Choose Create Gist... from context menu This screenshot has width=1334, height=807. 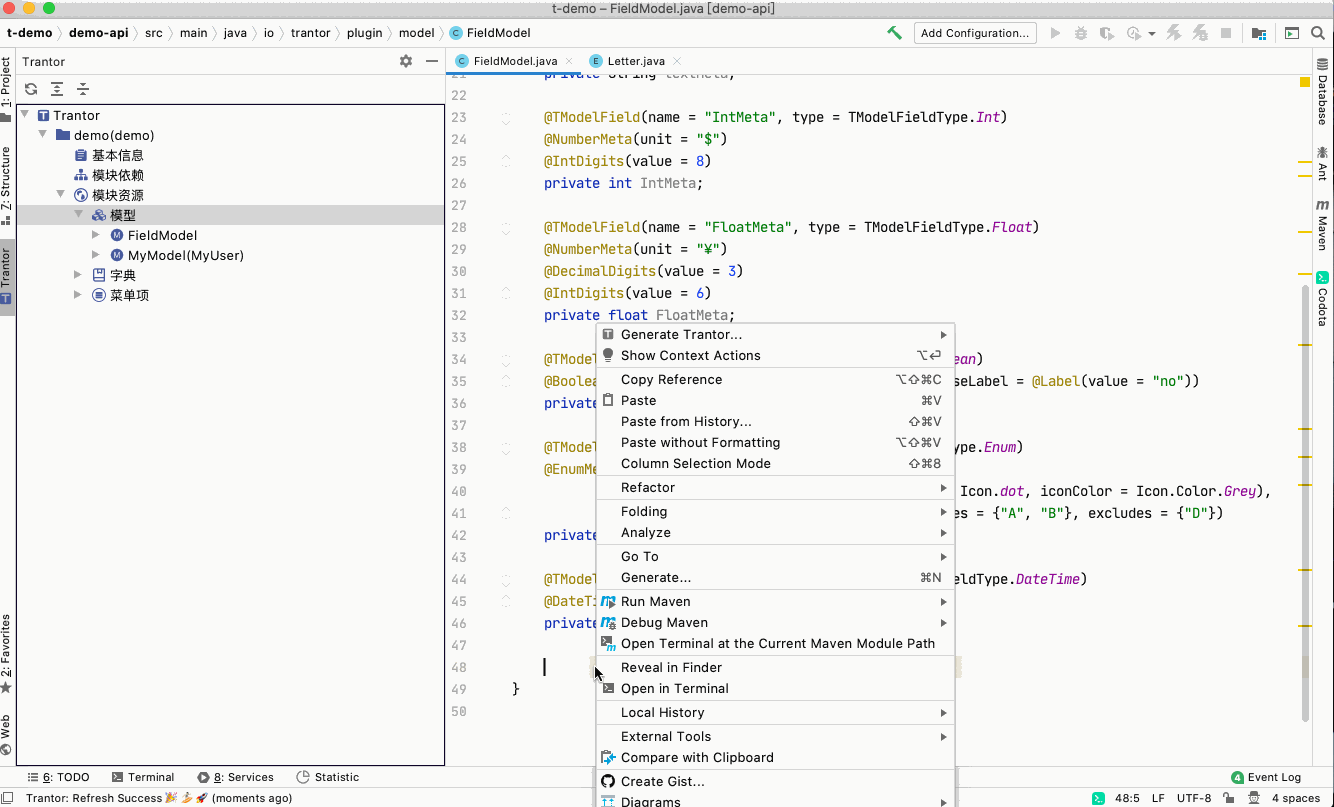[x=775, y=782]
